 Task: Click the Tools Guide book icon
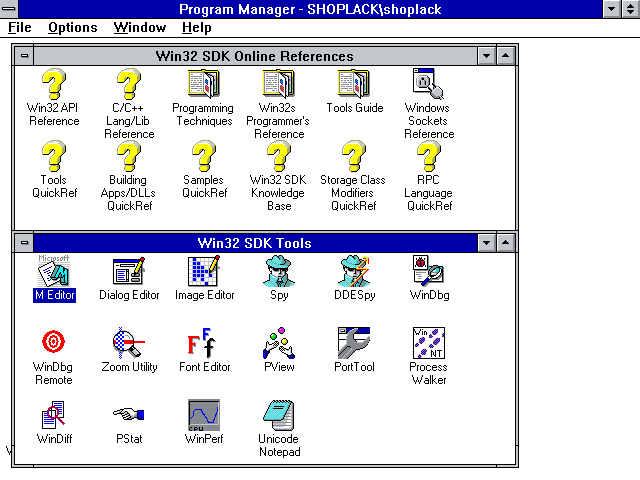click(354, 84)
